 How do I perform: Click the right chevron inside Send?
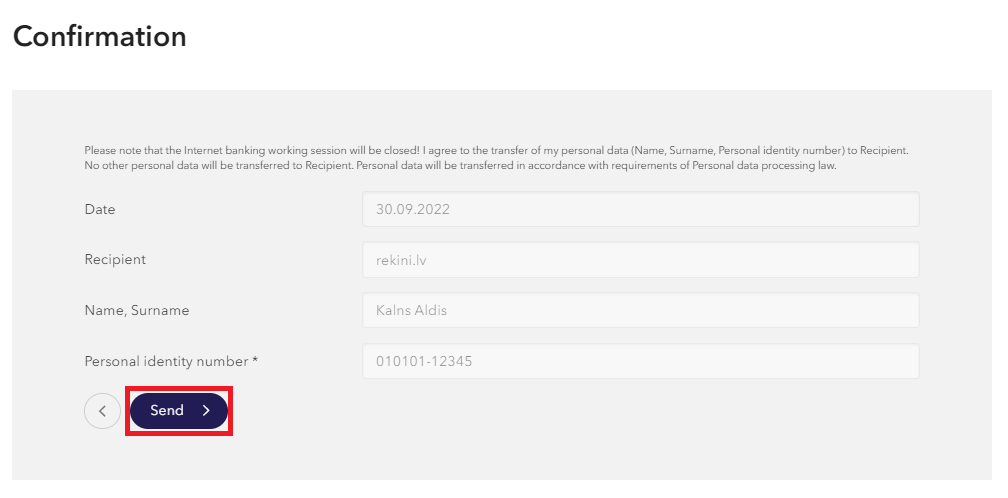pos(206,411)
